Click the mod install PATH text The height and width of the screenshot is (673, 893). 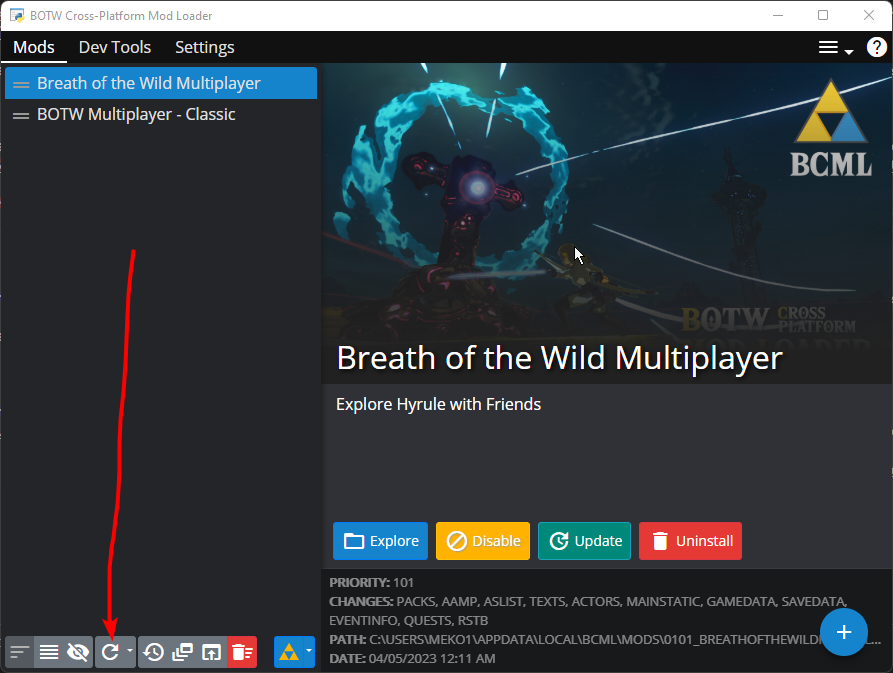point(605,640)
